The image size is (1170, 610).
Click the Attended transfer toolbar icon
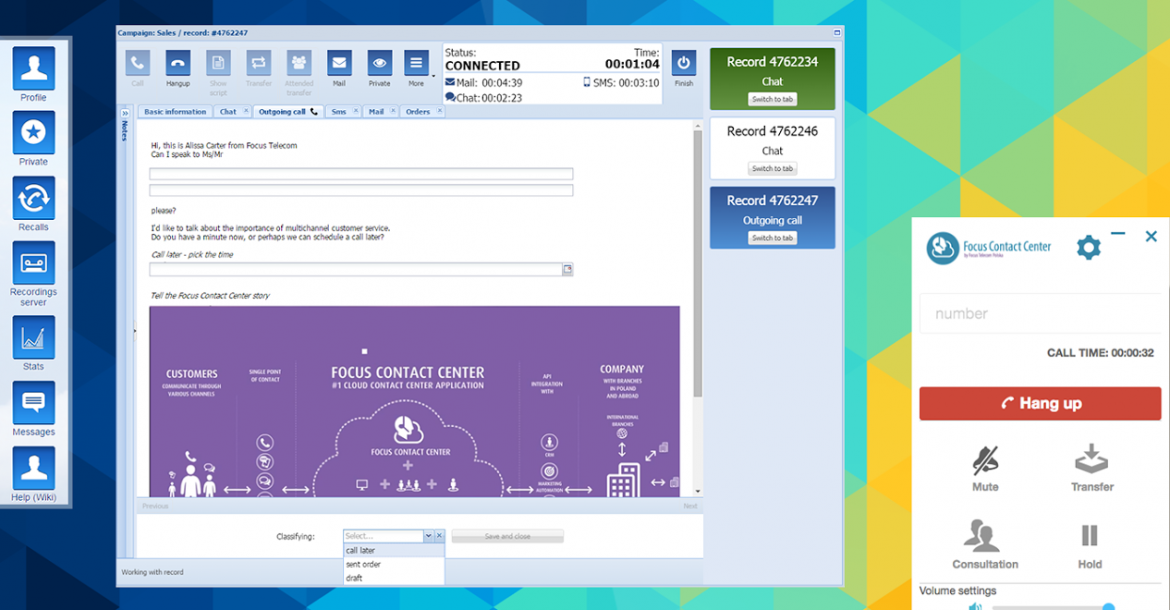click(x=298, y=63)
